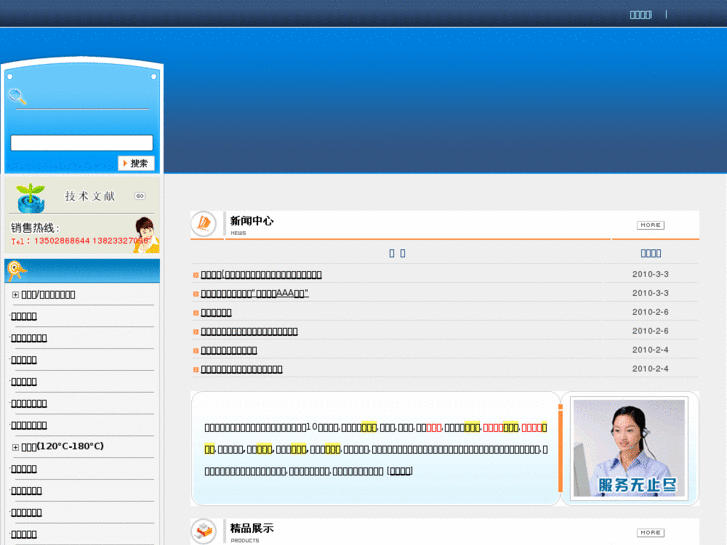
Task: Expand the first sidebar category containing a slash
Action: pyautogui.click(x=15, y=295)
